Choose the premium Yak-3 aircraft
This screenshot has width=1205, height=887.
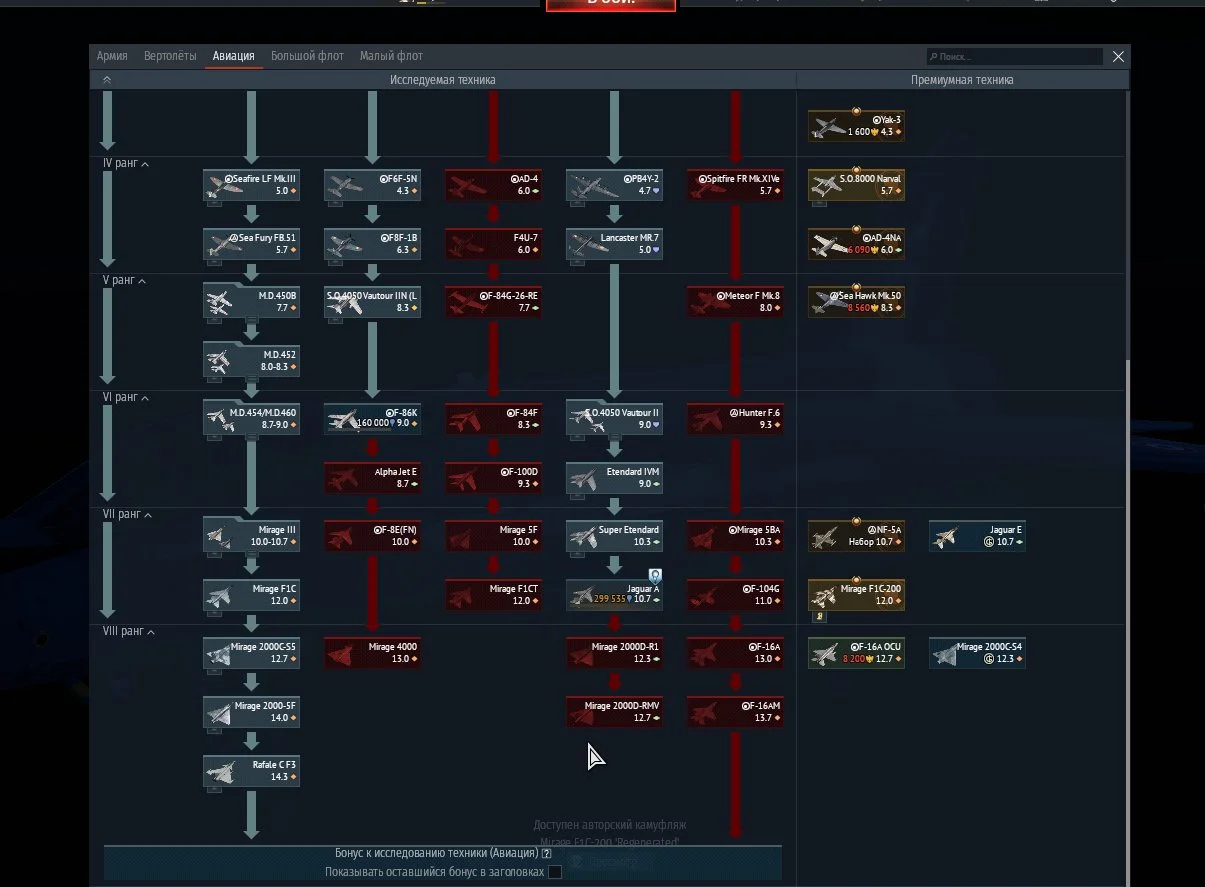pos(856,126)
